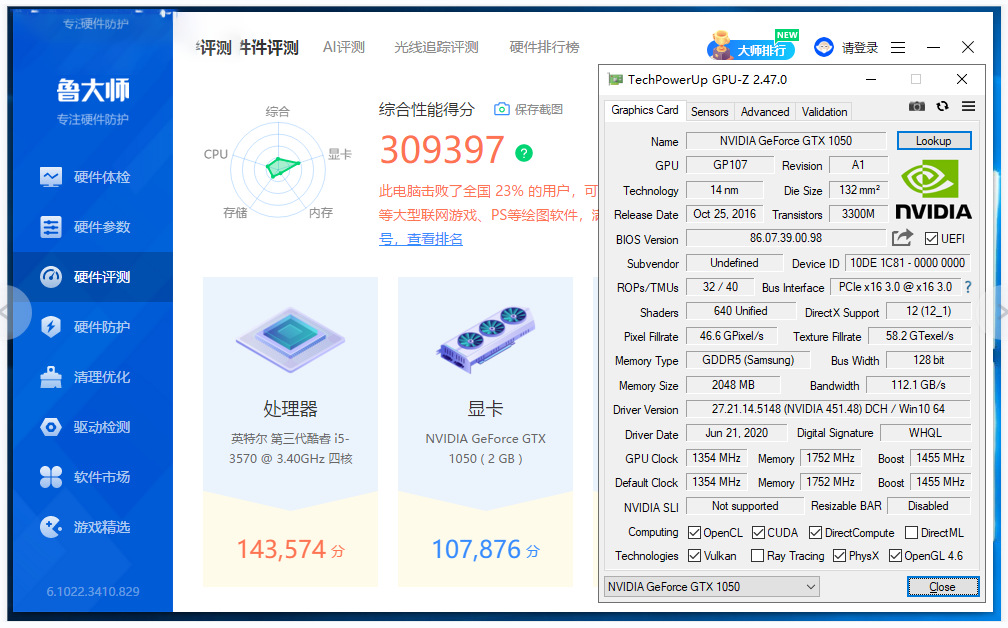
Task: Click the NVIDIA logo in GPU-Z
Action: 933,190
